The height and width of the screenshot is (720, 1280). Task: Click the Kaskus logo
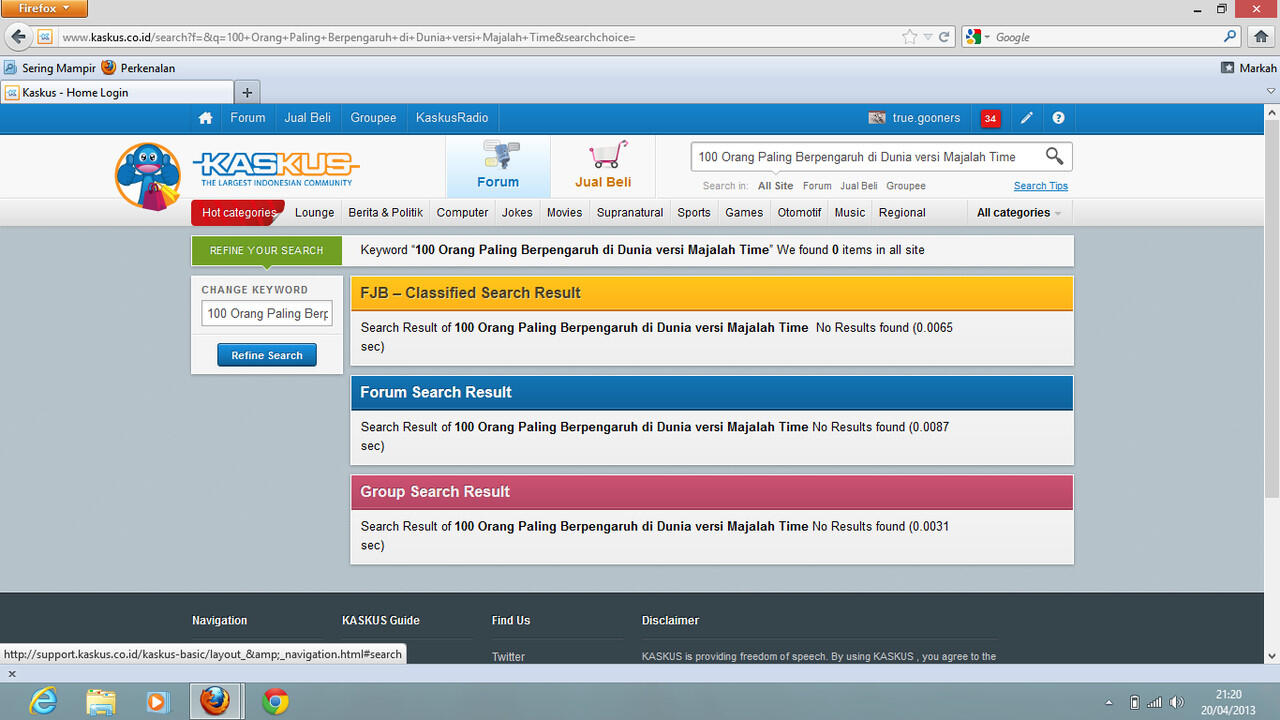[x=275, y=168]
